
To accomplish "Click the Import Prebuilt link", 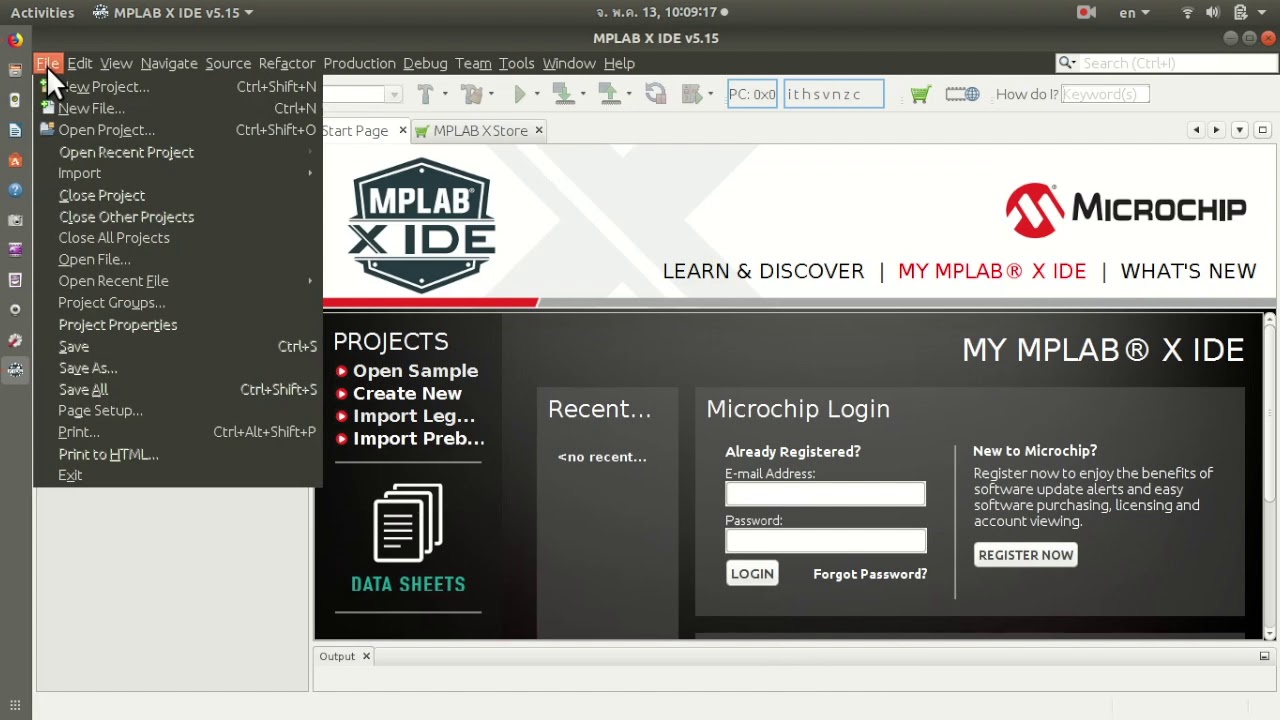I will (x=418, y=438).
